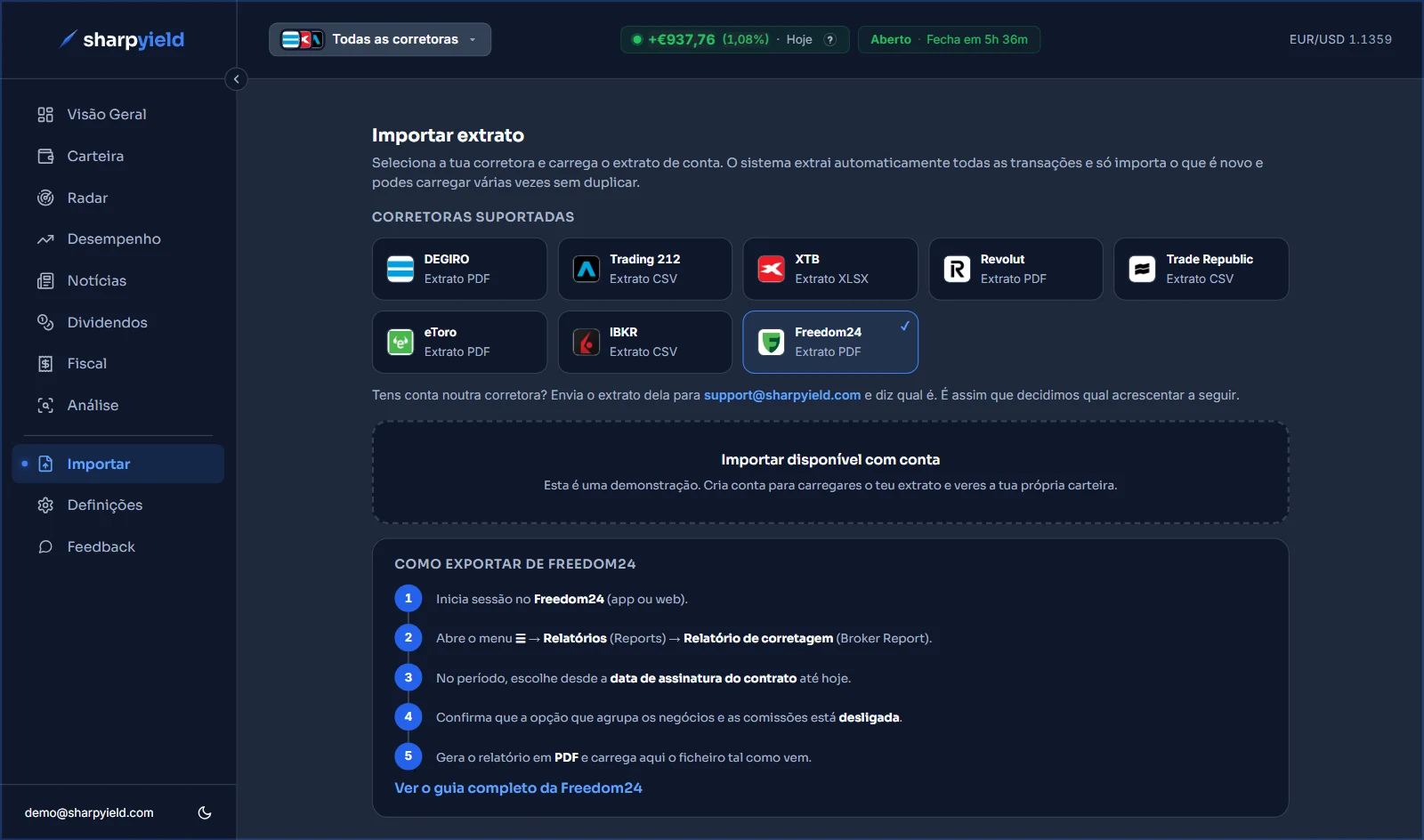
Task: Click the COMO EXPORTAR DE FREEDOM24 heading
Action: [x=515, y=564]
